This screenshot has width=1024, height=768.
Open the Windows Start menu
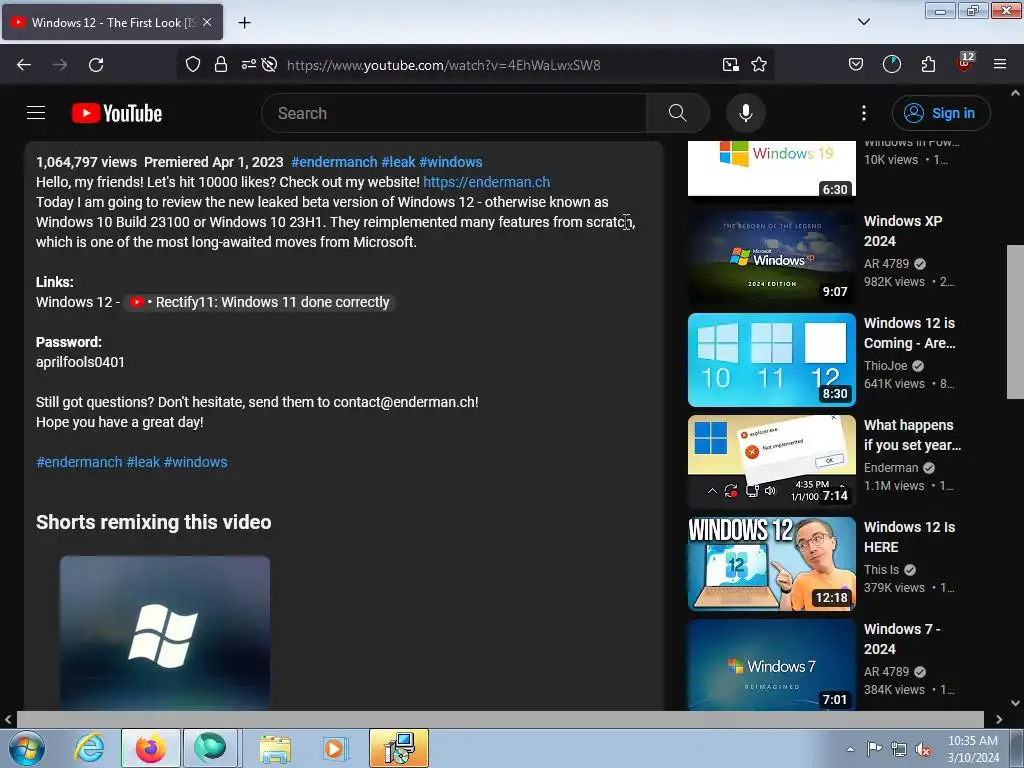(x=27, y=748)
